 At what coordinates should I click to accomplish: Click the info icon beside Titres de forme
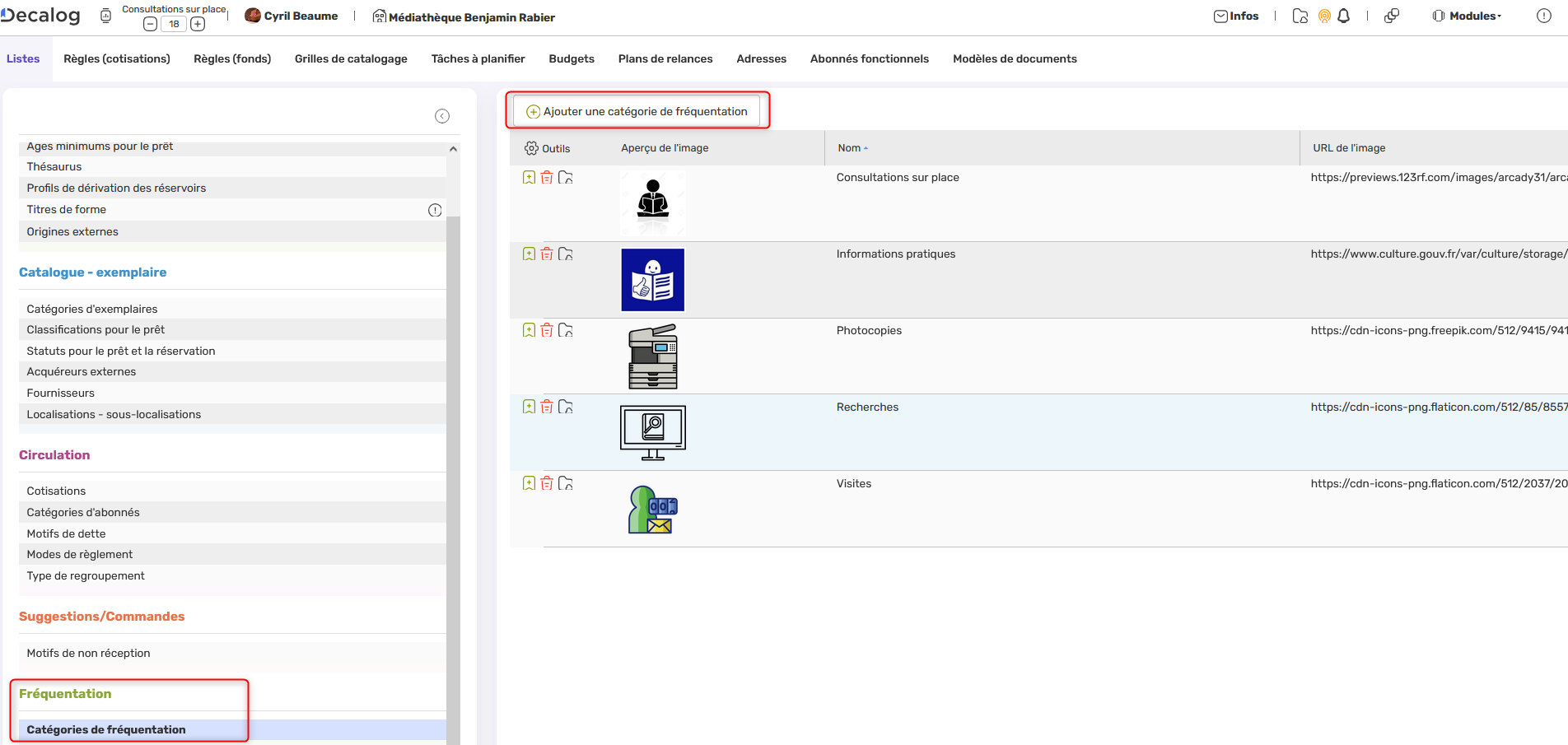coord(435,210)
